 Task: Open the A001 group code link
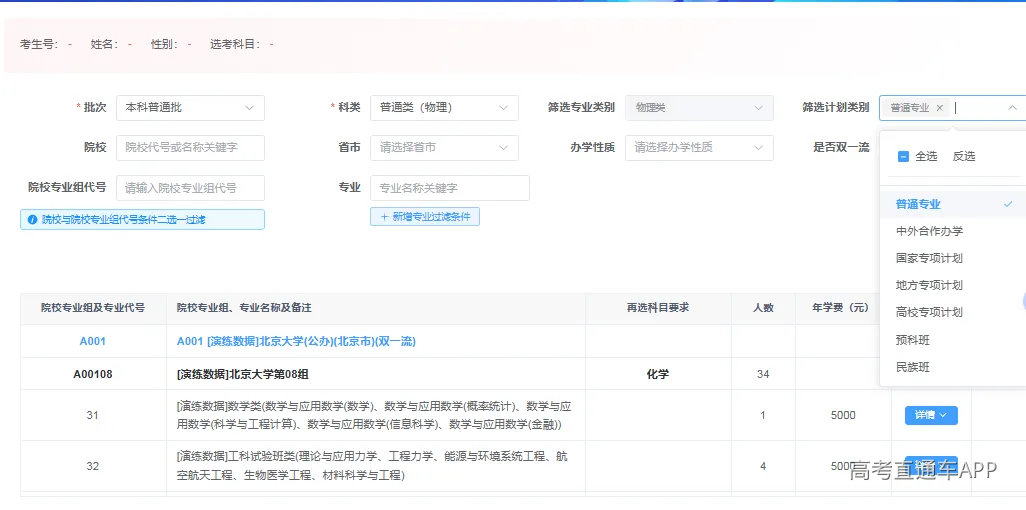coord(92,341)
